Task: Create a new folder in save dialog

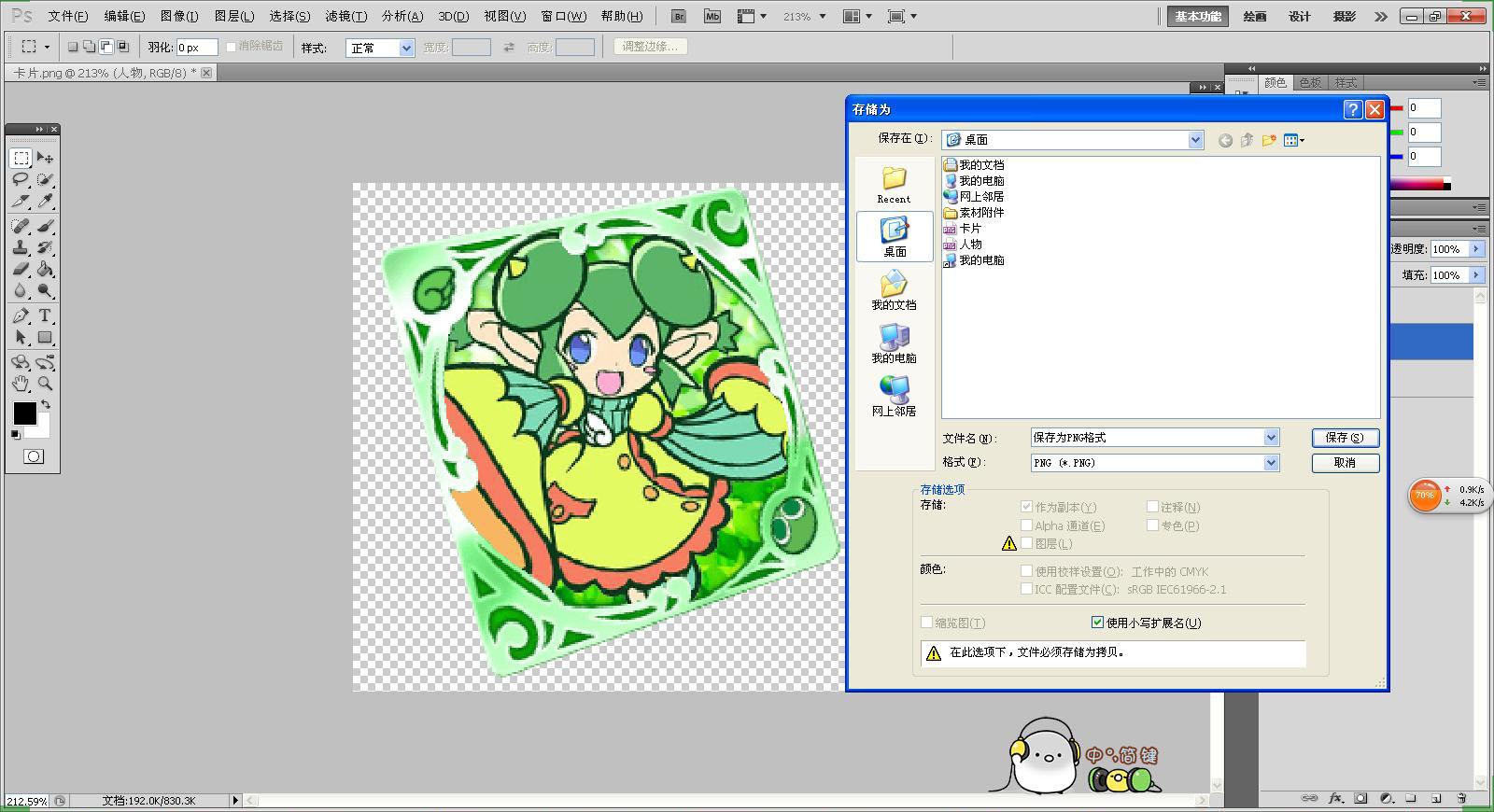Action: pos(1269,140)
